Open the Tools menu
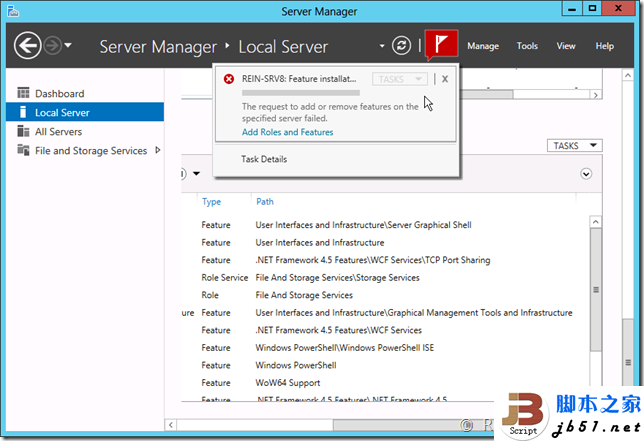The height and width of the screenshot is (441, 644). click(527, 46)
